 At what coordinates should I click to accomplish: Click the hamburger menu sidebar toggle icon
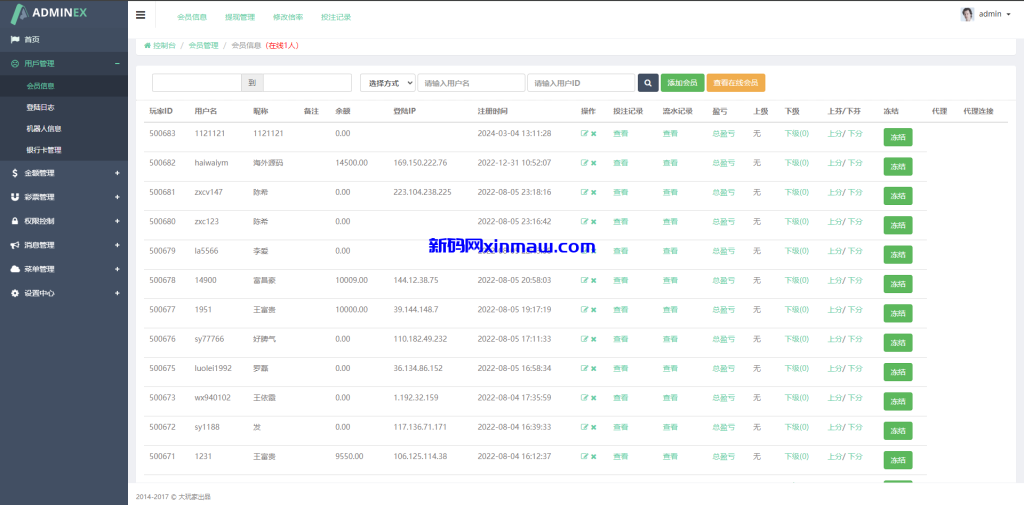coord(140,15)
